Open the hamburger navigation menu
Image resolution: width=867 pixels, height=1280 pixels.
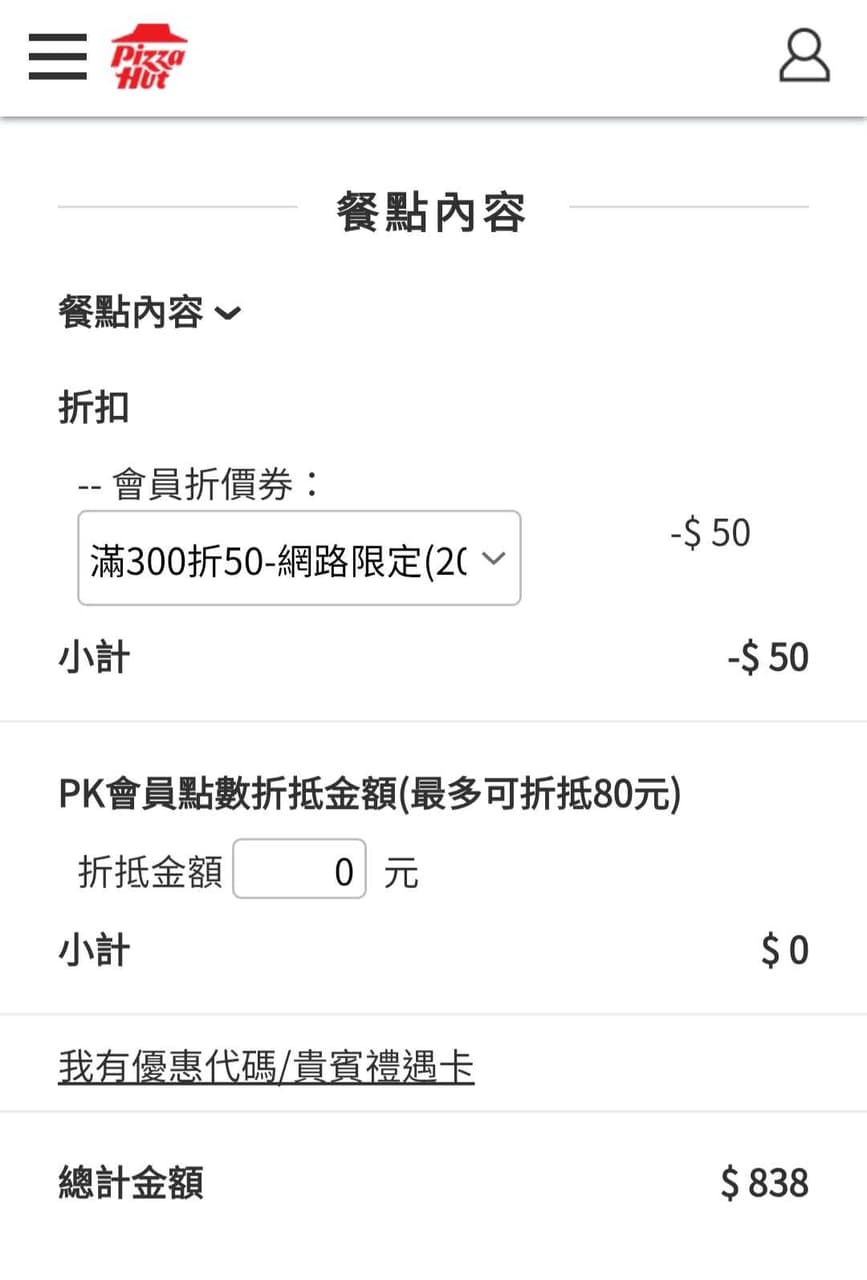point(57,56)
